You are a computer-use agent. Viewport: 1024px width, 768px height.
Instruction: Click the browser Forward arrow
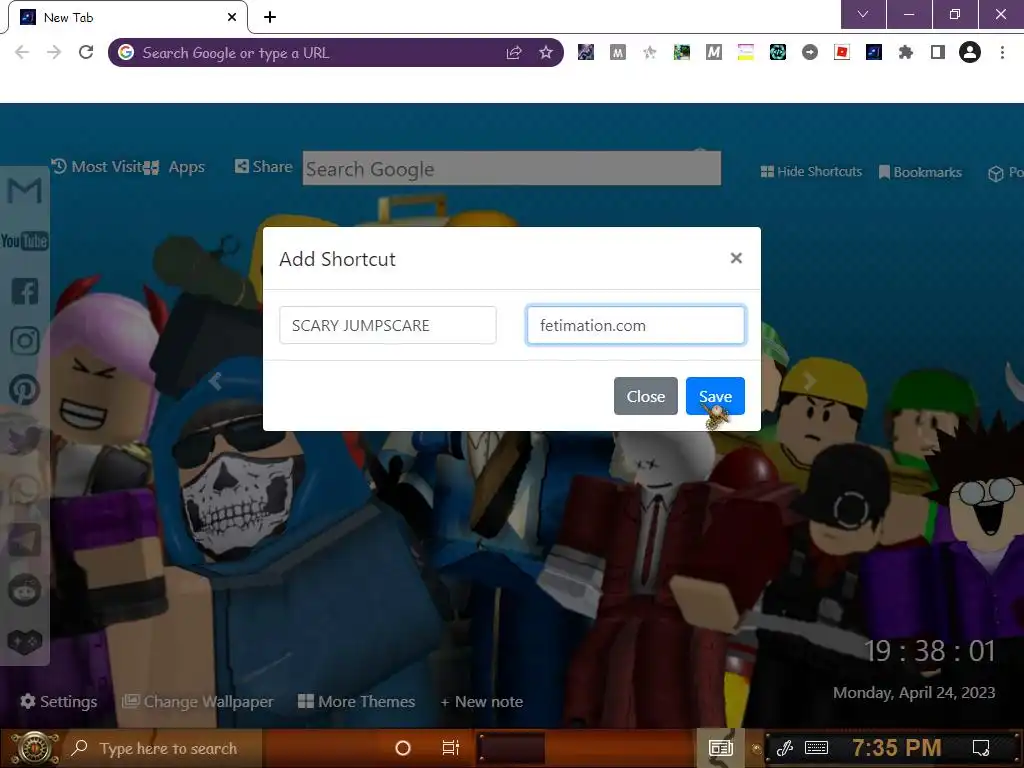coord(54,52)
